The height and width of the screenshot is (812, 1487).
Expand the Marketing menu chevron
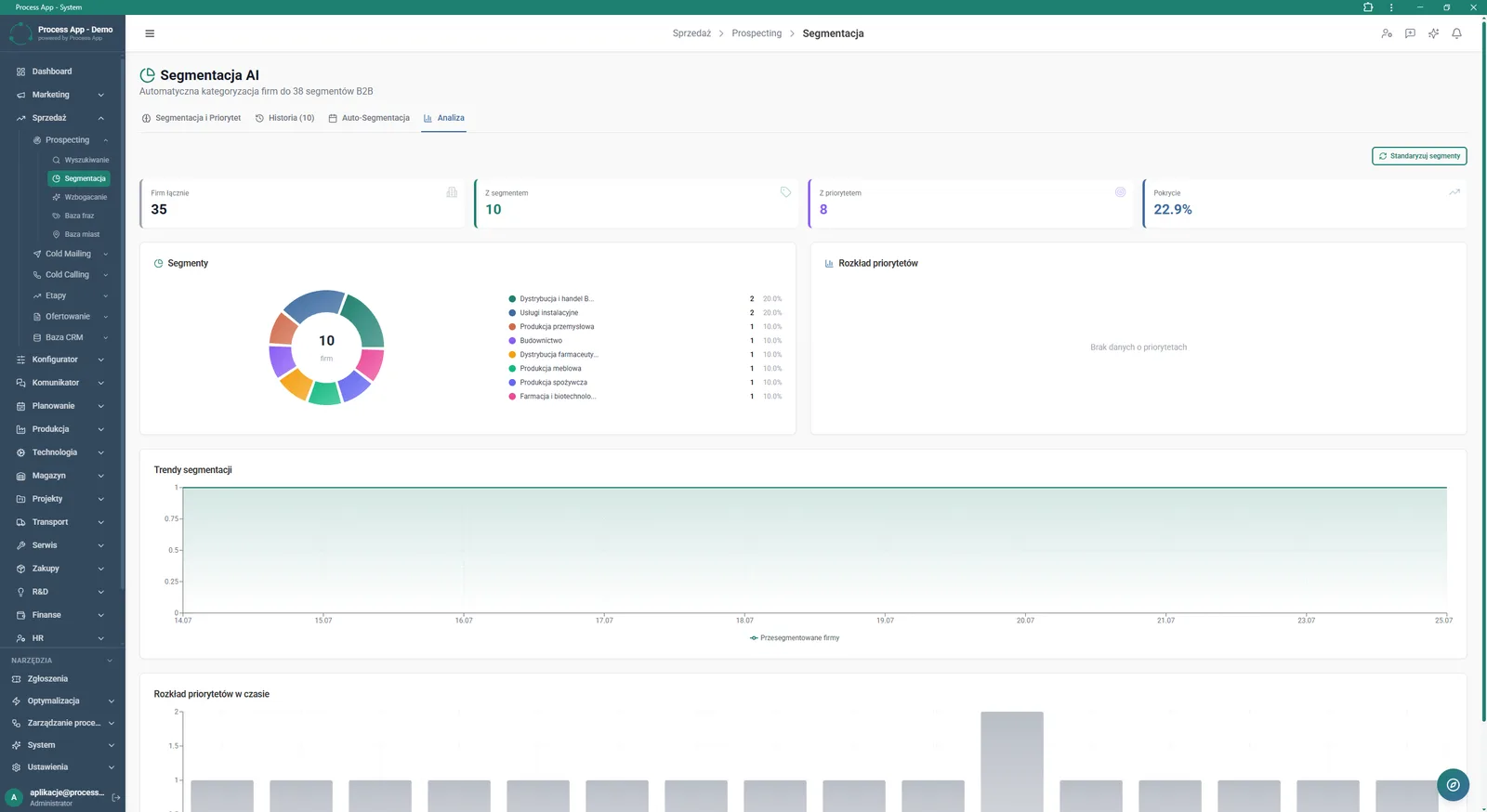[x=100, y=95]
